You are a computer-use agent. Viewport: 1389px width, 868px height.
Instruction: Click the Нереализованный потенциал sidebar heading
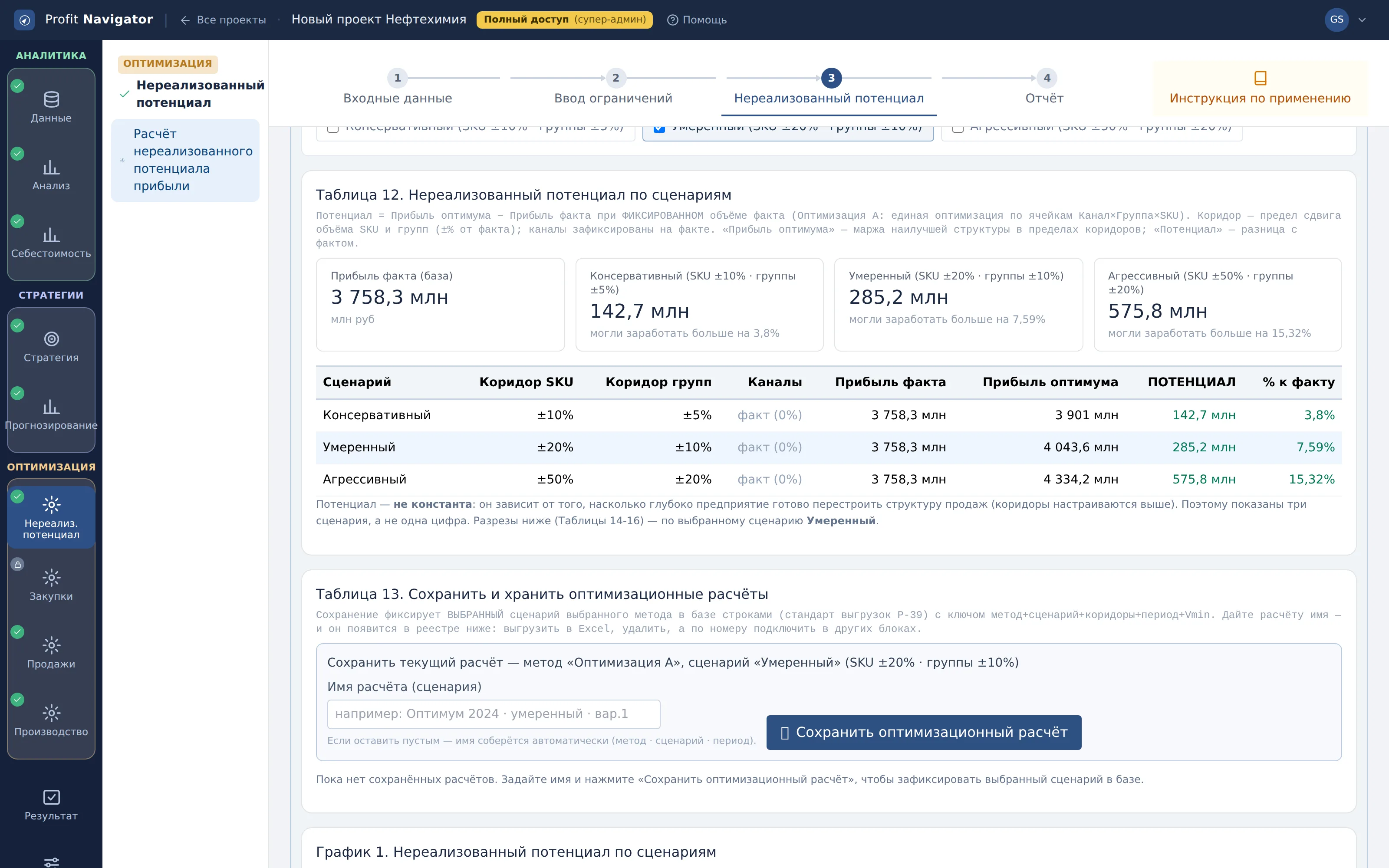tap(200, 94)
